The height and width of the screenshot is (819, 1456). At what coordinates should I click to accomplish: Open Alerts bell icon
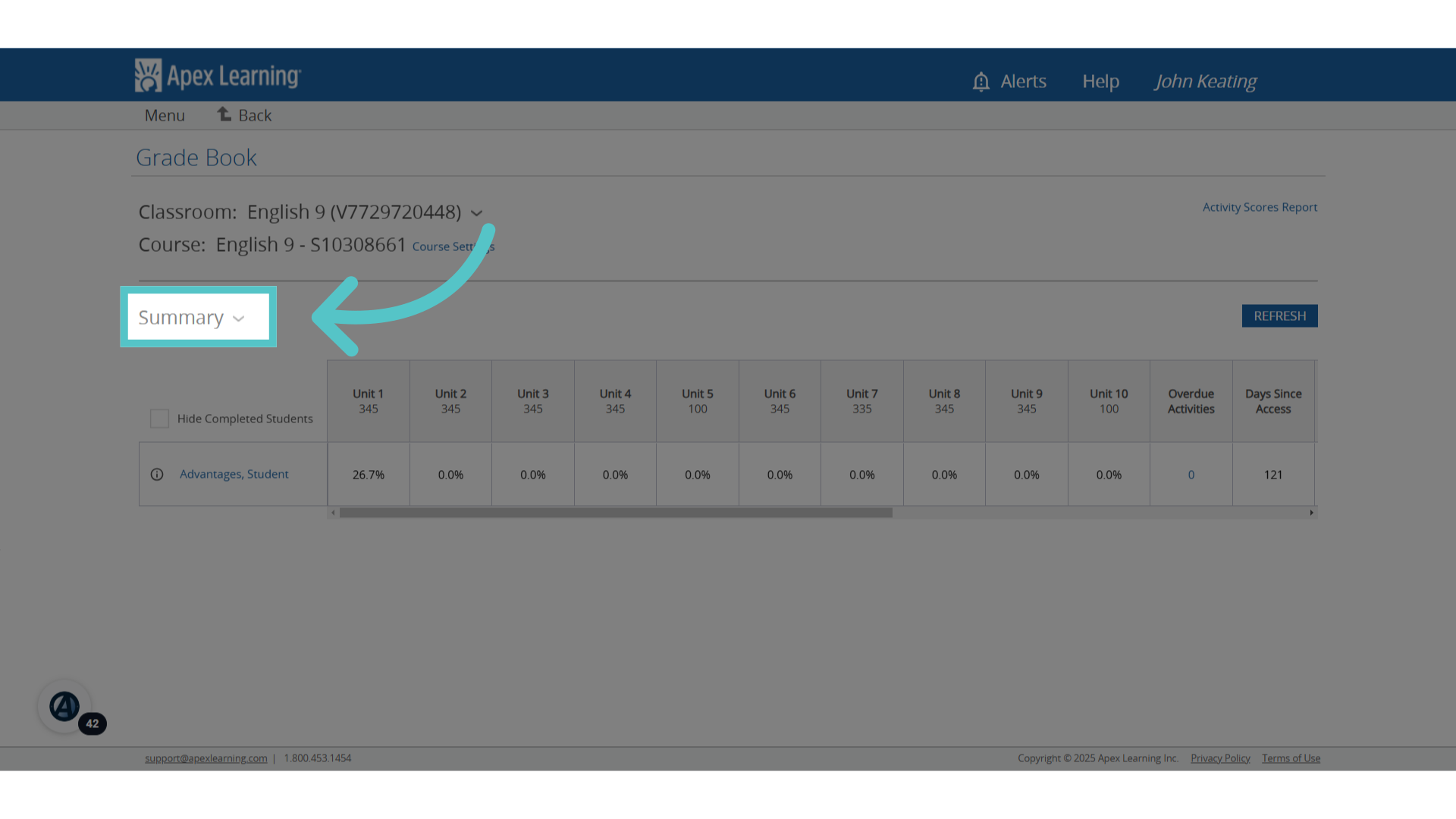981,81
